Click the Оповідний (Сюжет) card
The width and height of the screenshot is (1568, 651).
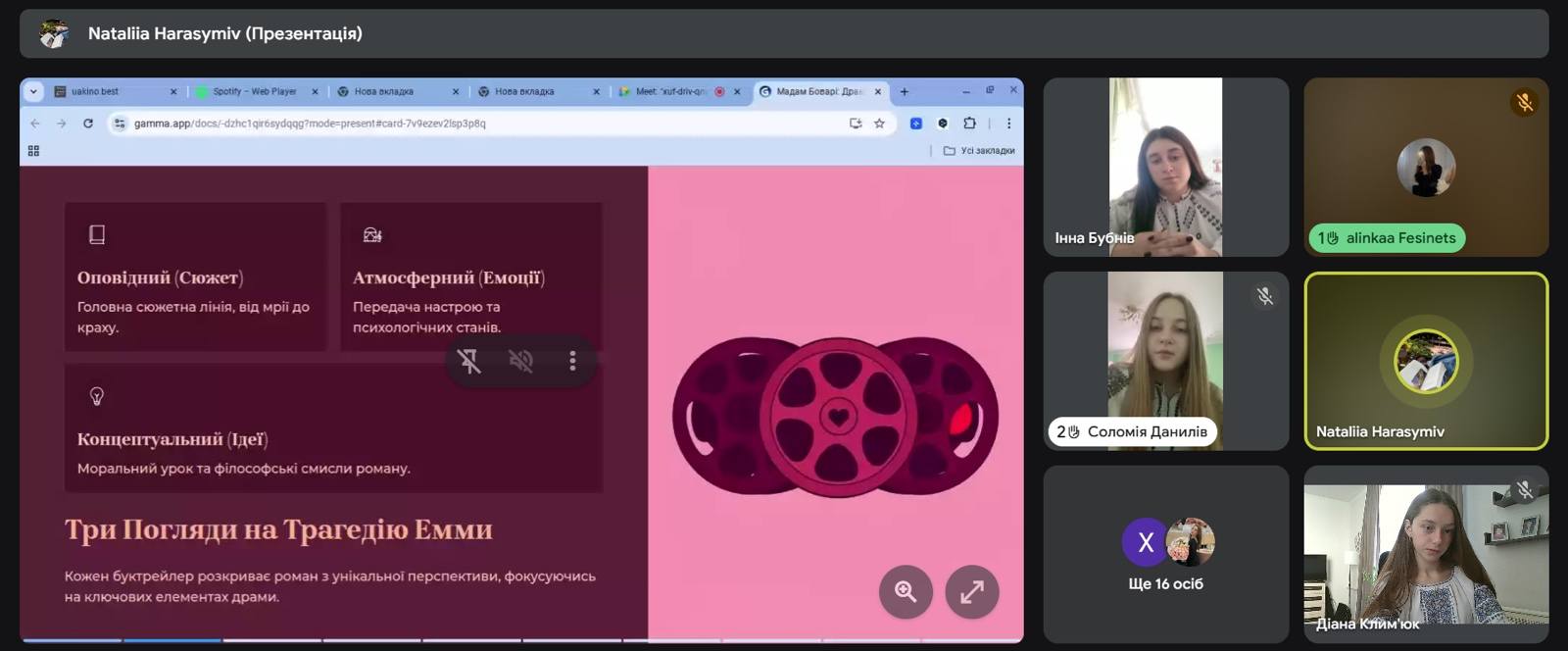point(195,277)
